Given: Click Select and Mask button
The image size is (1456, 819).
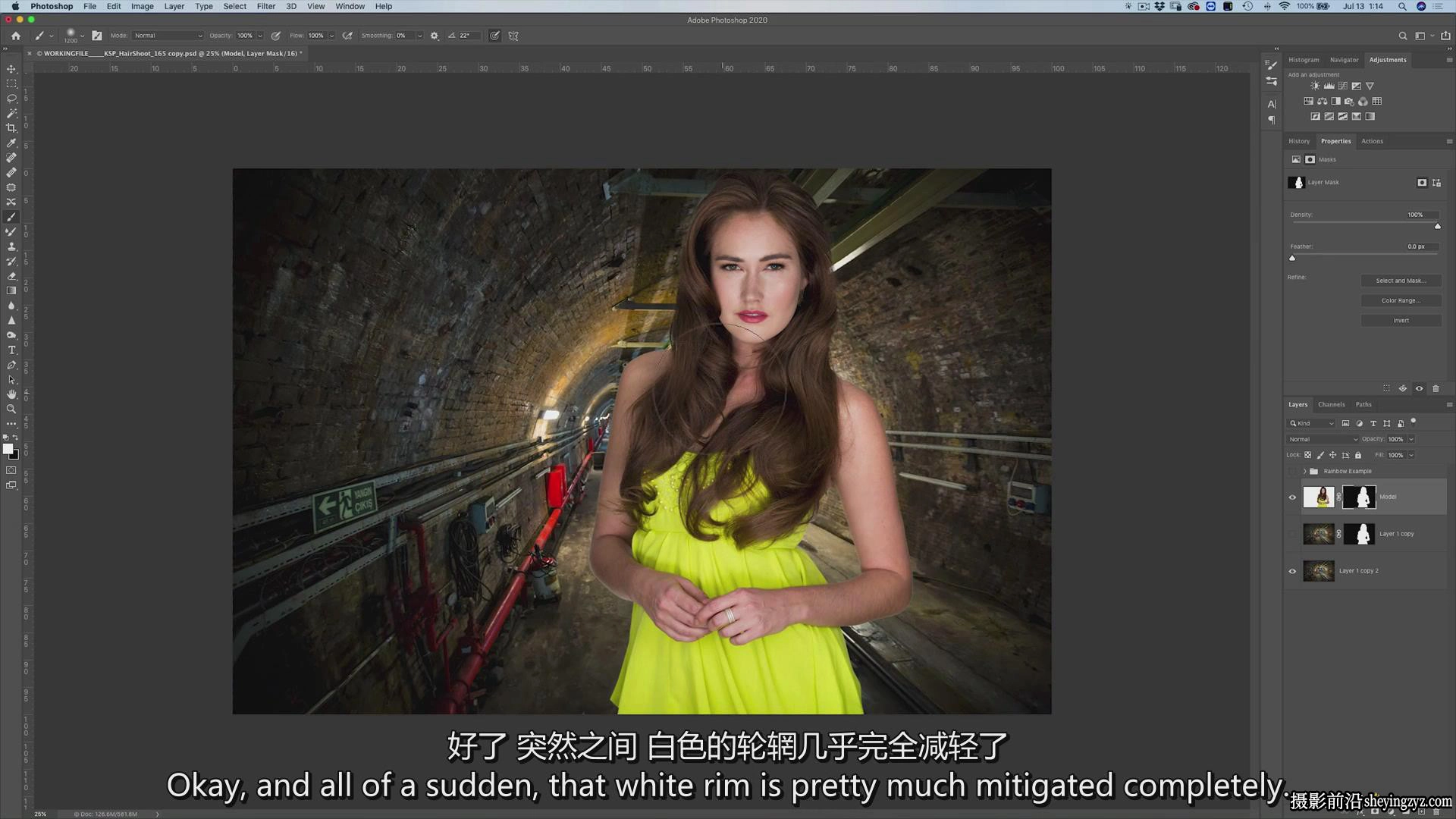Looking at the screenshot, I should pos(1401,281).
